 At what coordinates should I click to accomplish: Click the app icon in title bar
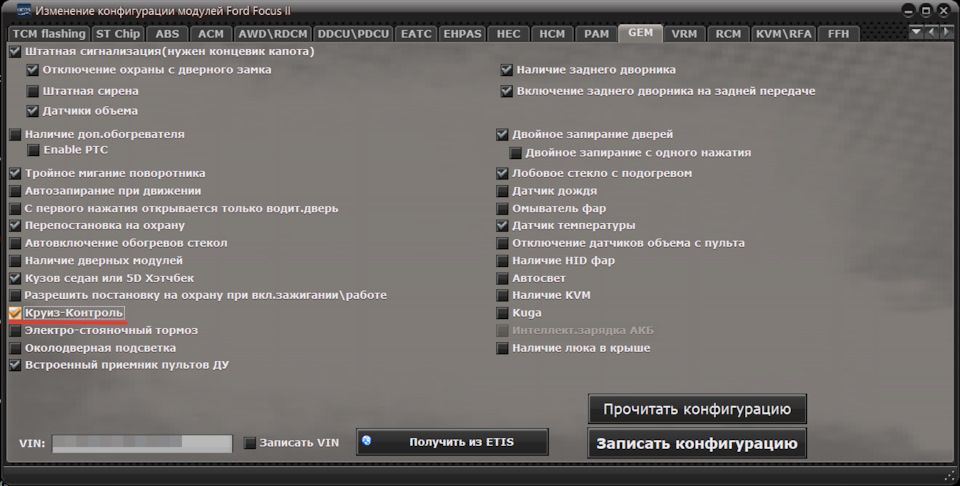pos(23,11)
